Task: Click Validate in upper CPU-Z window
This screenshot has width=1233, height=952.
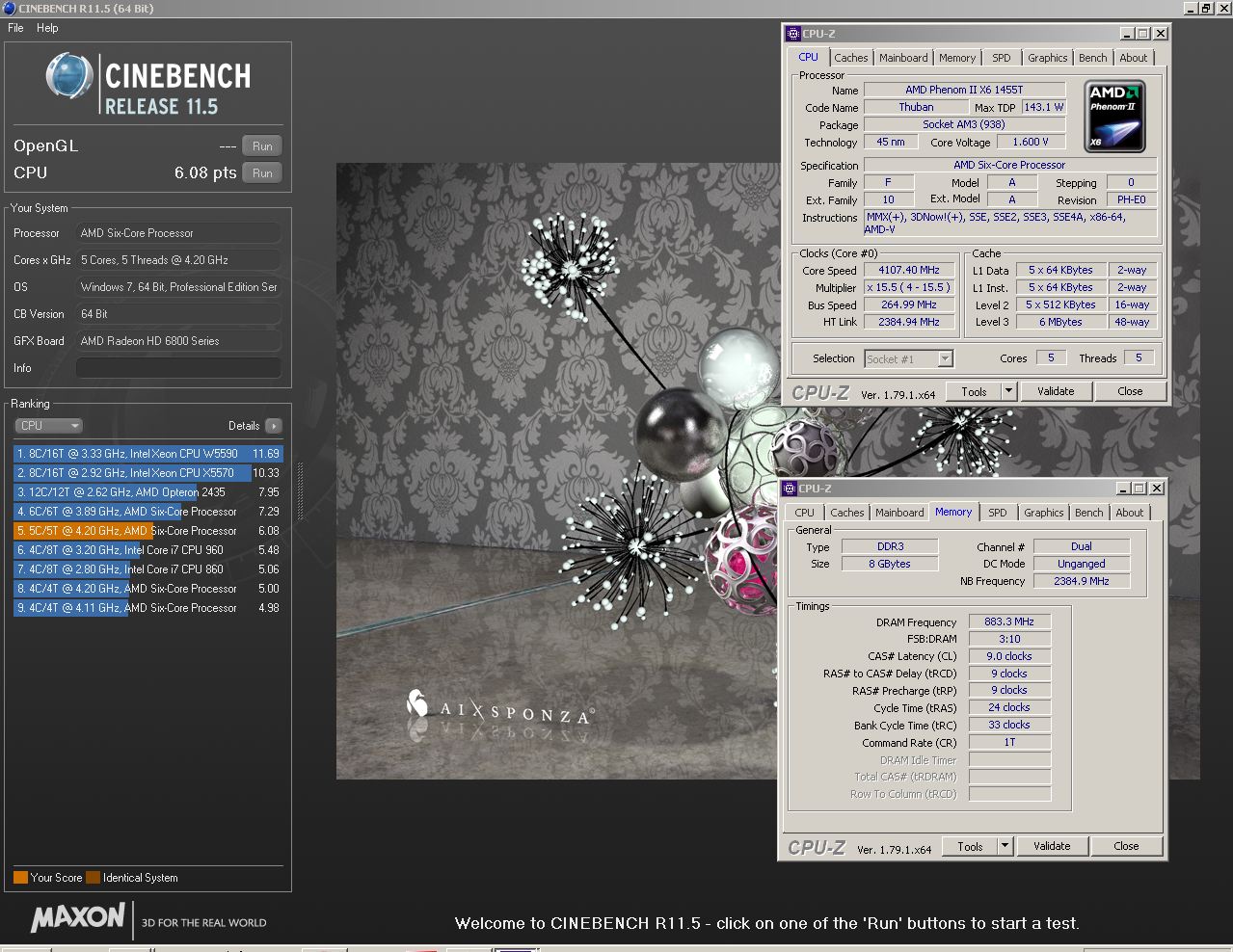Action: [1056, 392]
